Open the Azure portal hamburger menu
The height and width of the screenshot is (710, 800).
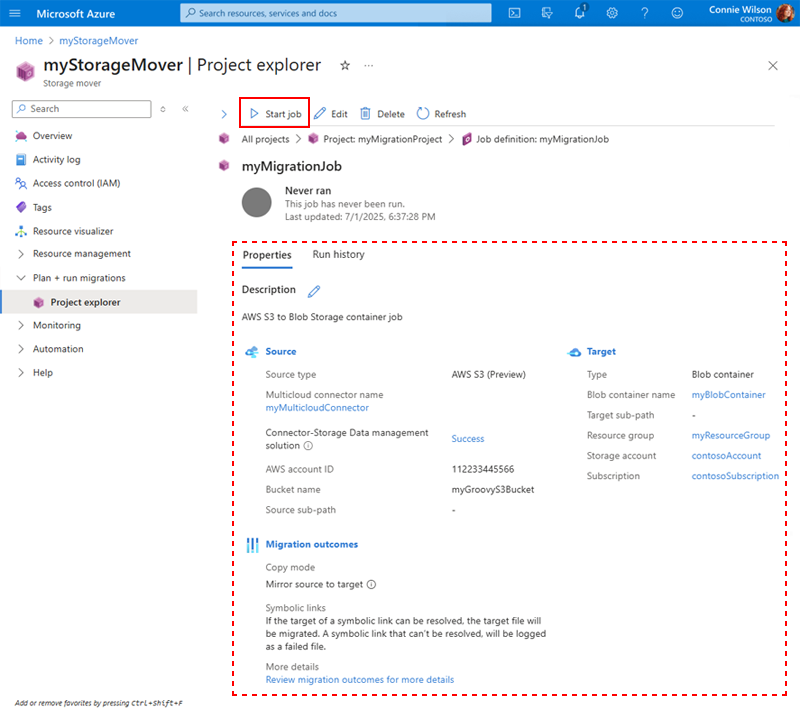point(15,13)
